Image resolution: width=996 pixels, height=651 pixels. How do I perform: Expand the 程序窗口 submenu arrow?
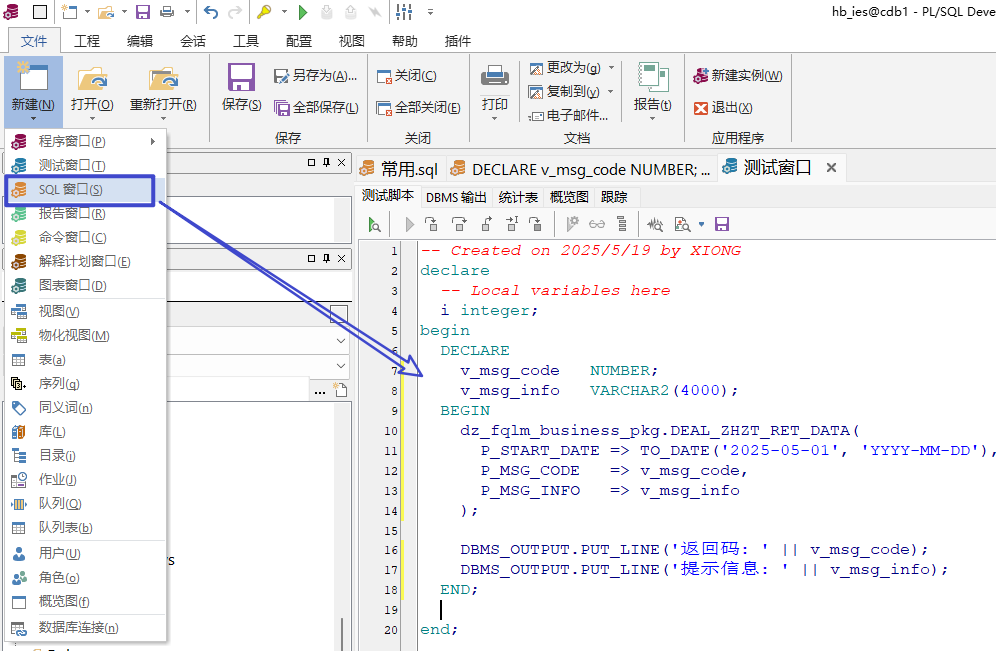[x=152, y=141]
